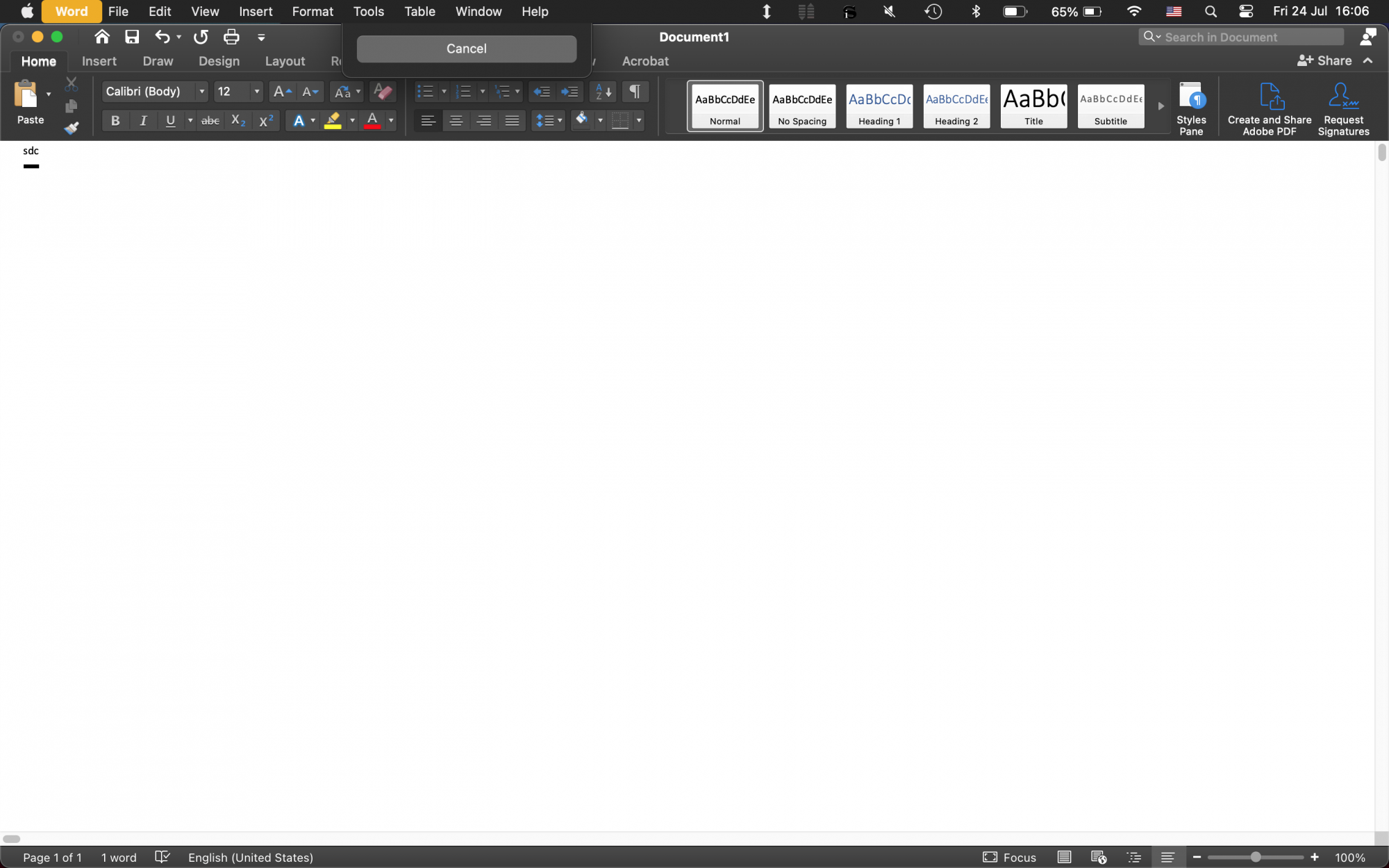Click the Sort A-Z icon
The width and height of the screenshot is (1389, 868).
603,92
